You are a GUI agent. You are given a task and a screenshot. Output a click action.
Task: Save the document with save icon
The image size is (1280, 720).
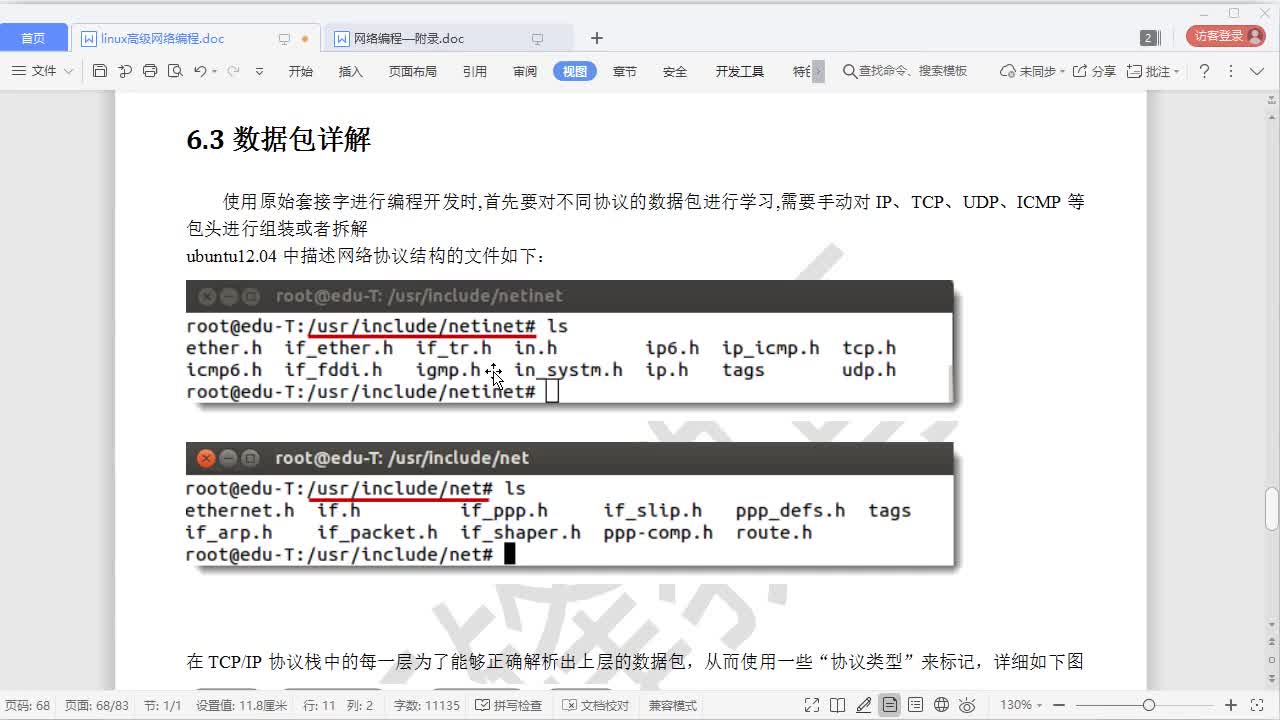coord(99,71)
